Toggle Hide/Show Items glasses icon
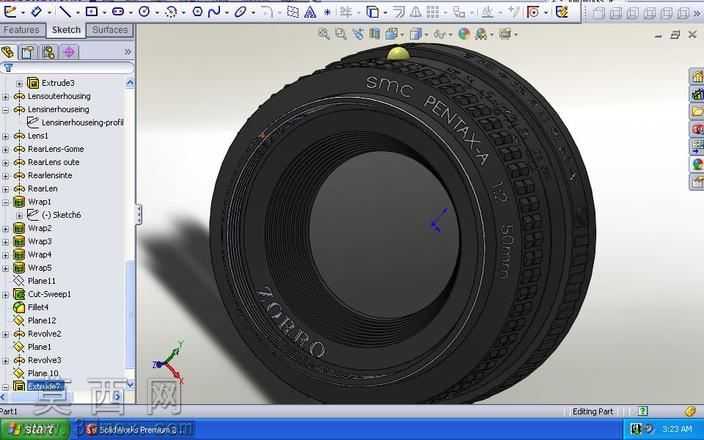The image size is (704, 440). coord(440,34)
